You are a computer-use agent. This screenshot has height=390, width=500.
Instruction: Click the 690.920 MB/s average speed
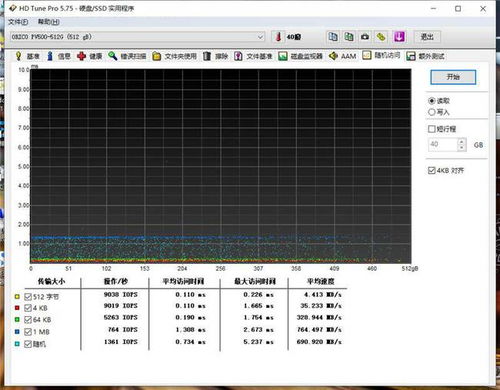click(319, 342)
